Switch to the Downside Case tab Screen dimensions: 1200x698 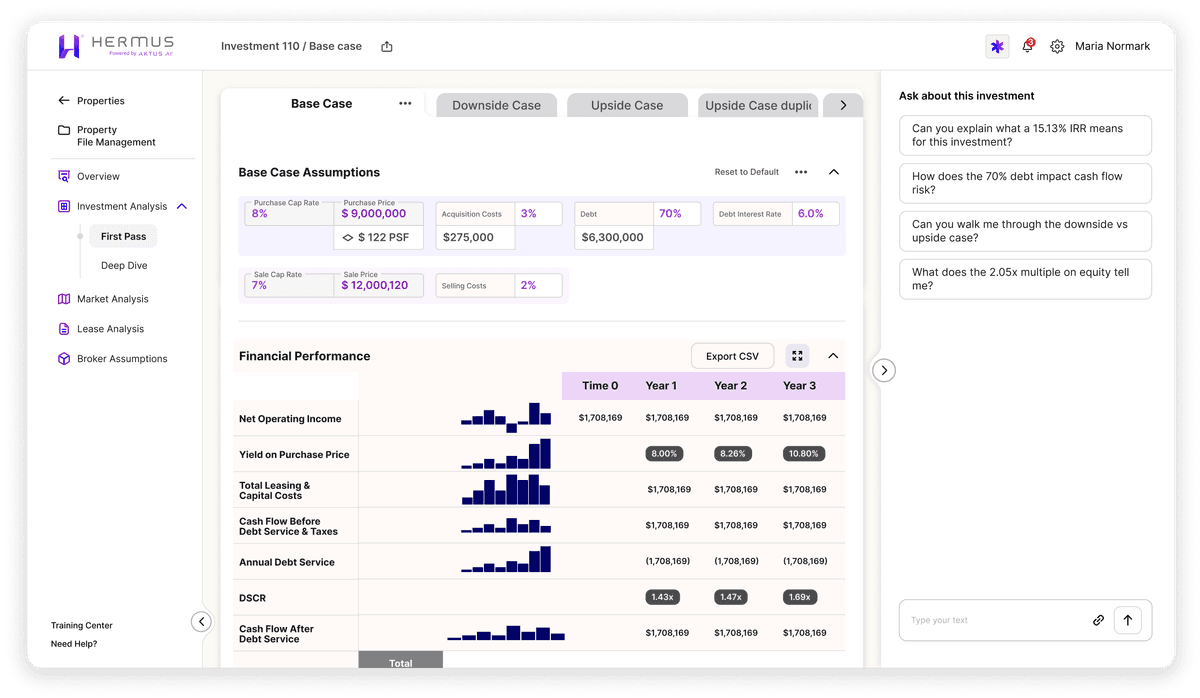[x=496, y=104]
